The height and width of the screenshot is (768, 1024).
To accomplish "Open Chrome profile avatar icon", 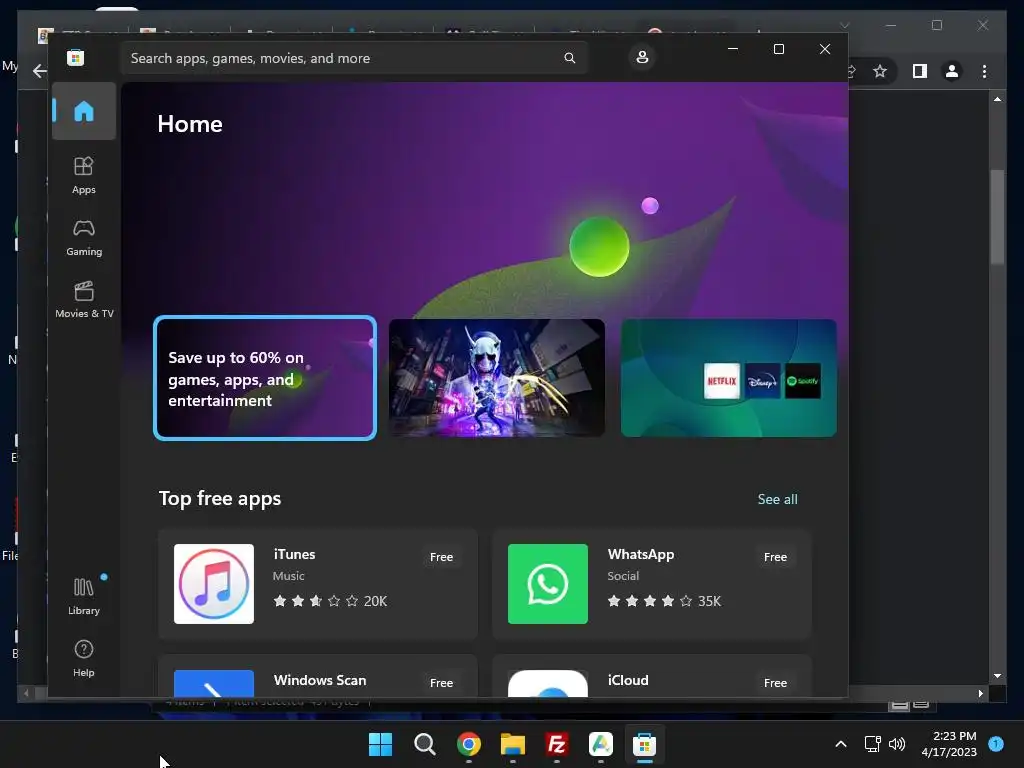I will click(x=952, y=71).
